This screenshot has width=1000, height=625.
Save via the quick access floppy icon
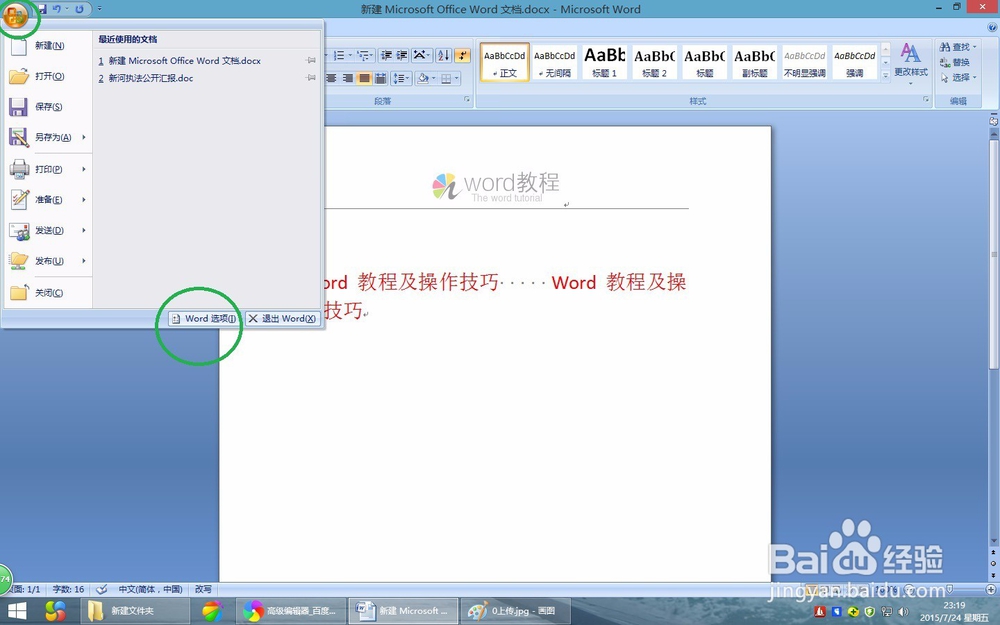tap(42, 9)
